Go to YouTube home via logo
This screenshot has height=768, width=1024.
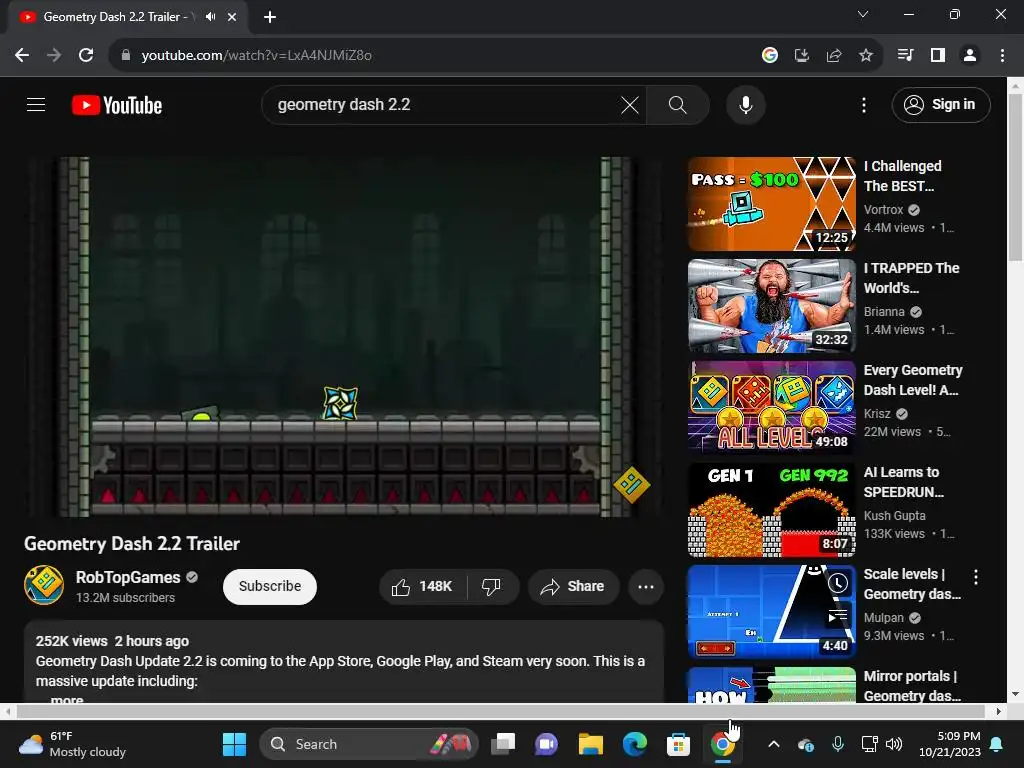[x=117, y=105]
